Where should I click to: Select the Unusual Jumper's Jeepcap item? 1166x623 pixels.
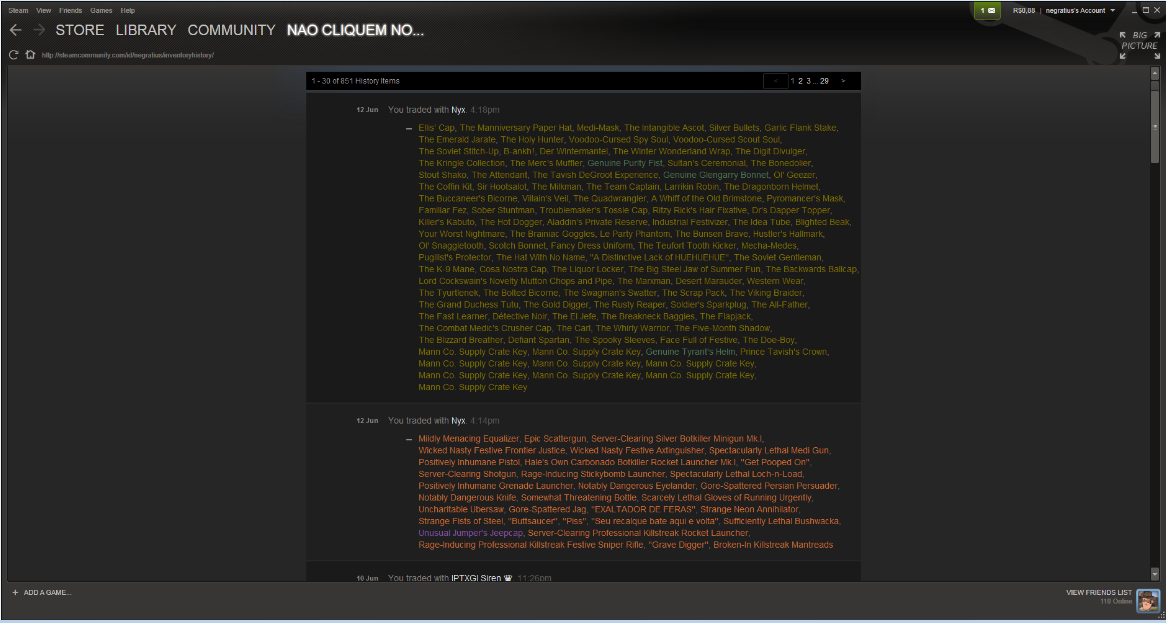pos(471,534)
